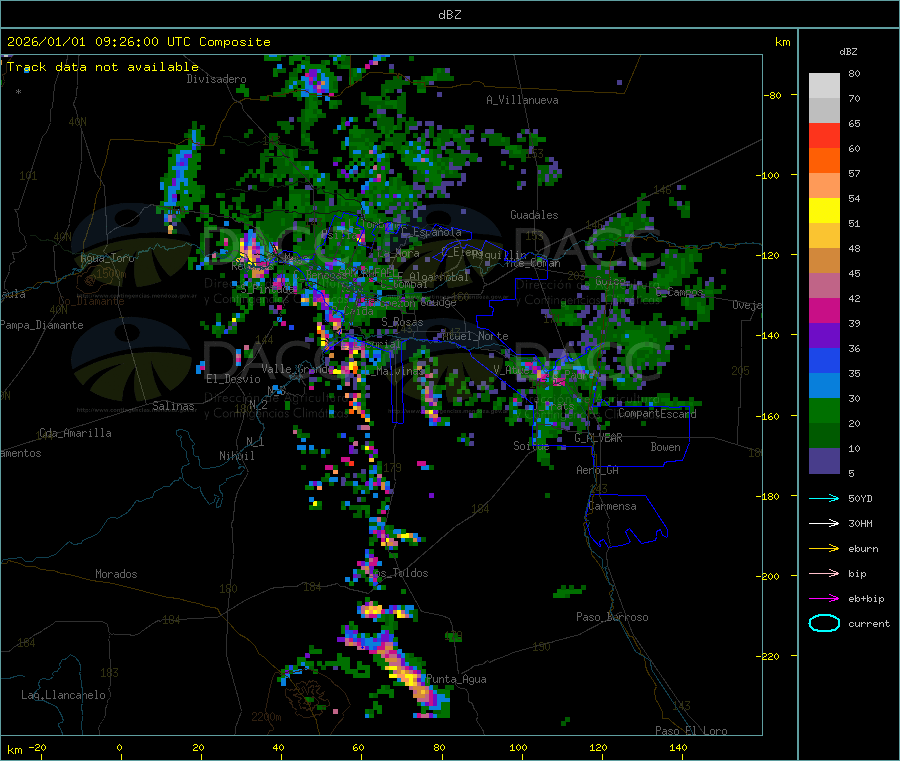The width and height of the screenshot is (900, 761).
Task: Click the 'G_ALVEAR' map label
Action: click(599, 438)
